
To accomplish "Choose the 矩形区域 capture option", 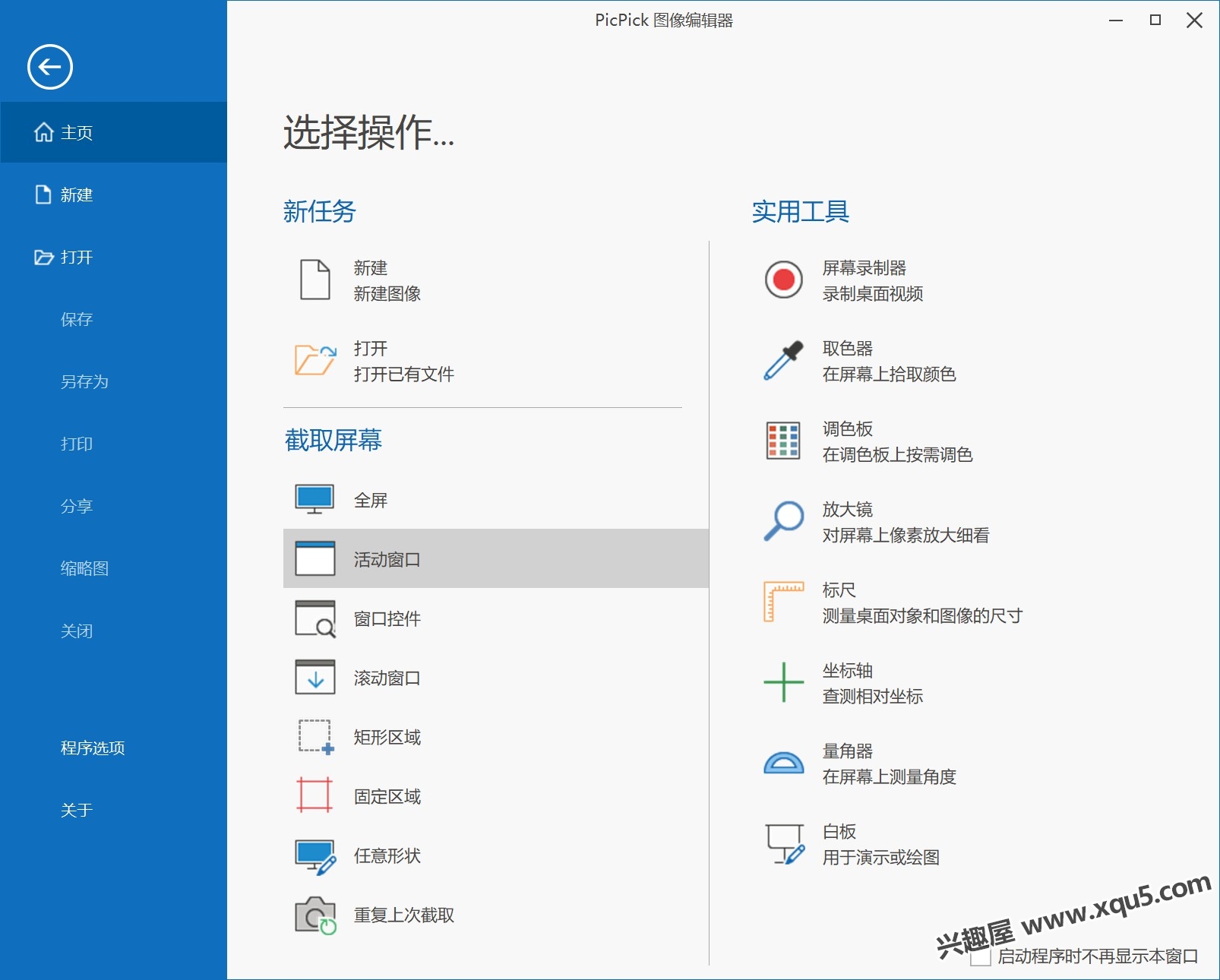I will [496, 737].
